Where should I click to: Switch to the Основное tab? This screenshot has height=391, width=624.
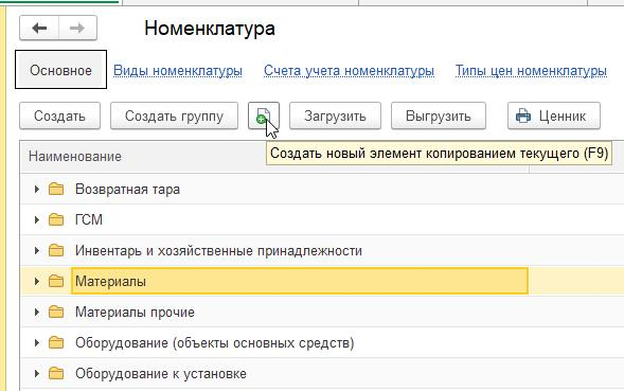(61, 70)
